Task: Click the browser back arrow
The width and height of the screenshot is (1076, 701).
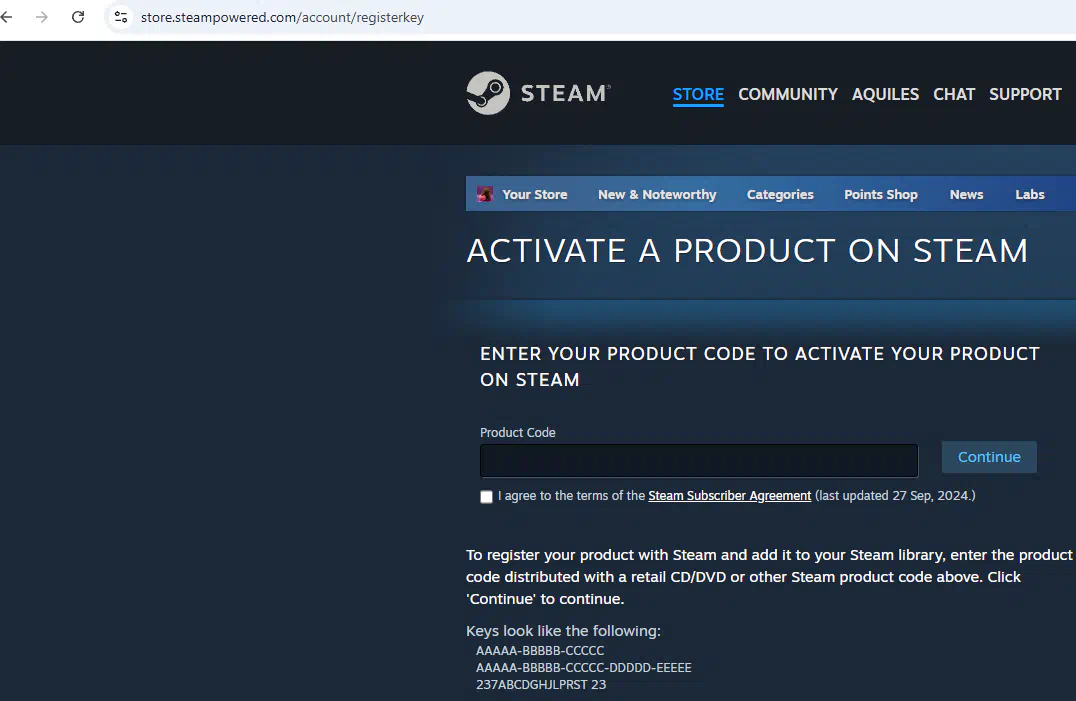Action: point(7,17)
